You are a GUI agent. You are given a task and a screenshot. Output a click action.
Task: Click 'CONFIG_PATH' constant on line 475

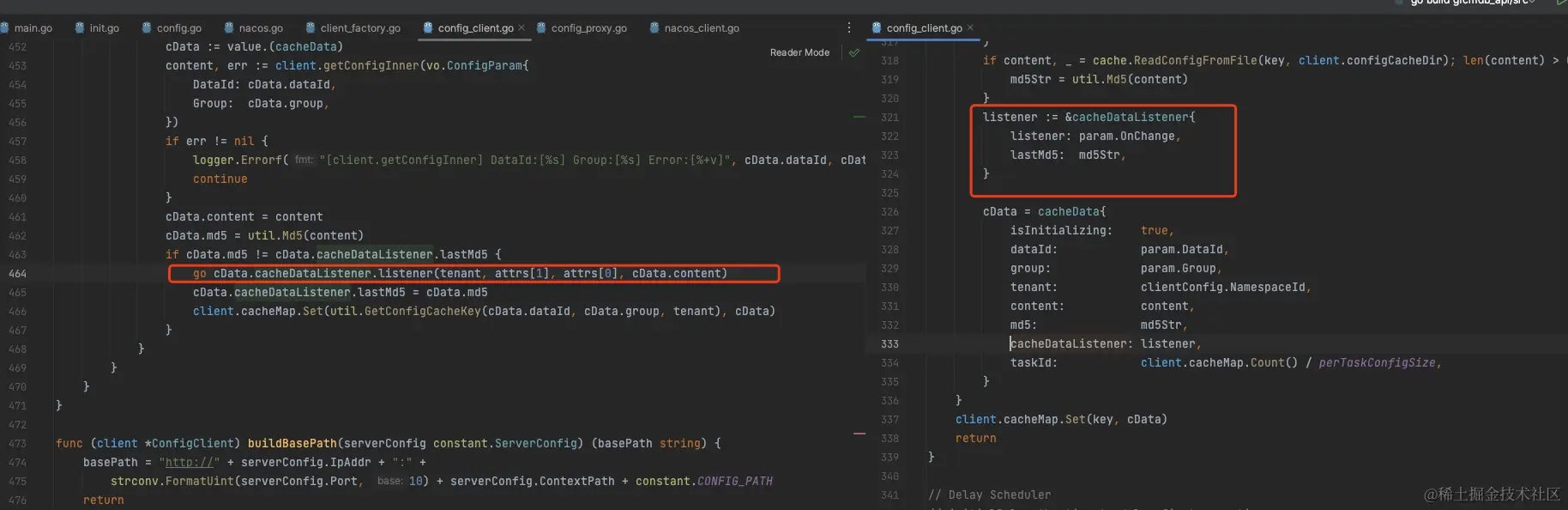[735, 481]
